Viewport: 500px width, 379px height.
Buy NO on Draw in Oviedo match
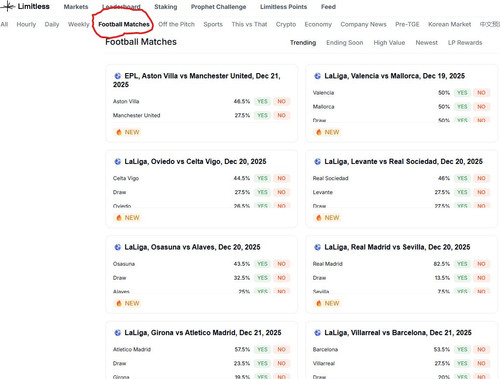[281, 192]
